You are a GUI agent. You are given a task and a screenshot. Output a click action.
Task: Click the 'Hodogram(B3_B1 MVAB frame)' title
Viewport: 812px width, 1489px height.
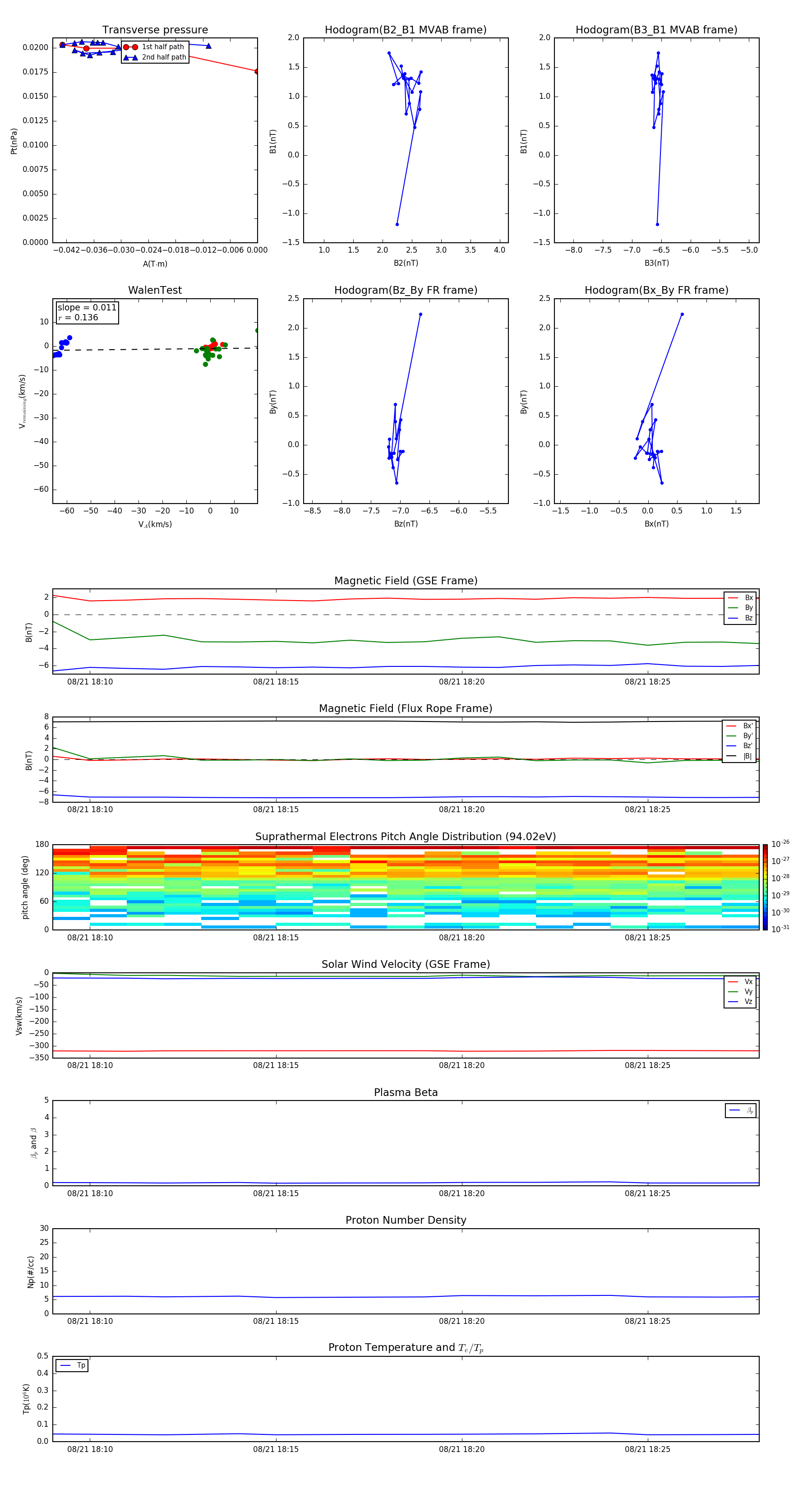[656, 29]
